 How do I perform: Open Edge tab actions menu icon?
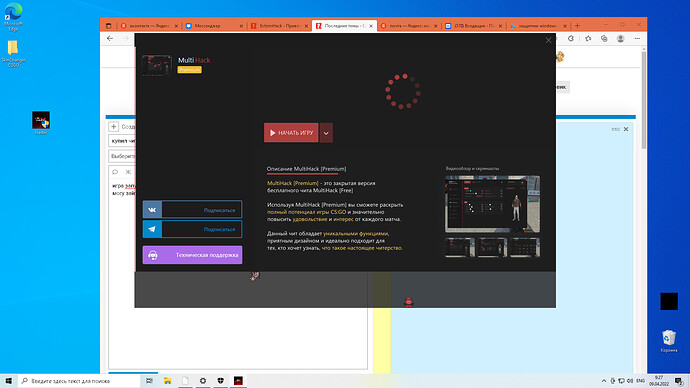tap(108, 26)
